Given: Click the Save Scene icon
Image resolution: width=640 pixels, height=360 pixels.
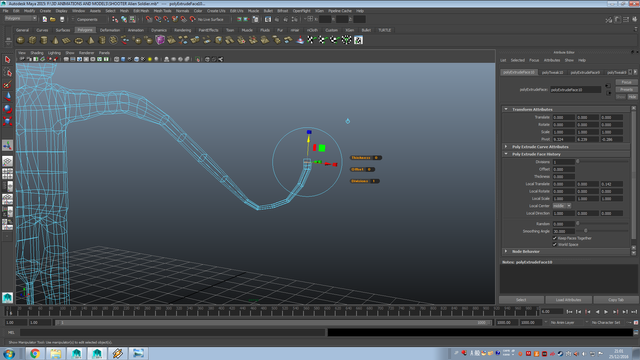Looking at the screenshot, I should [62, 19].
